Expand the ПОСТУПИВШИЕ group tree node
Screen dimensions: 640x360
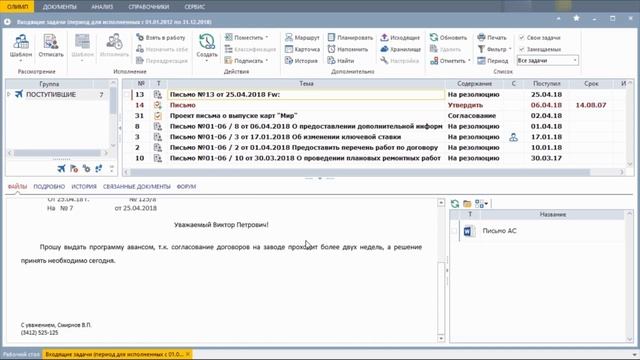tap(9, 94)
